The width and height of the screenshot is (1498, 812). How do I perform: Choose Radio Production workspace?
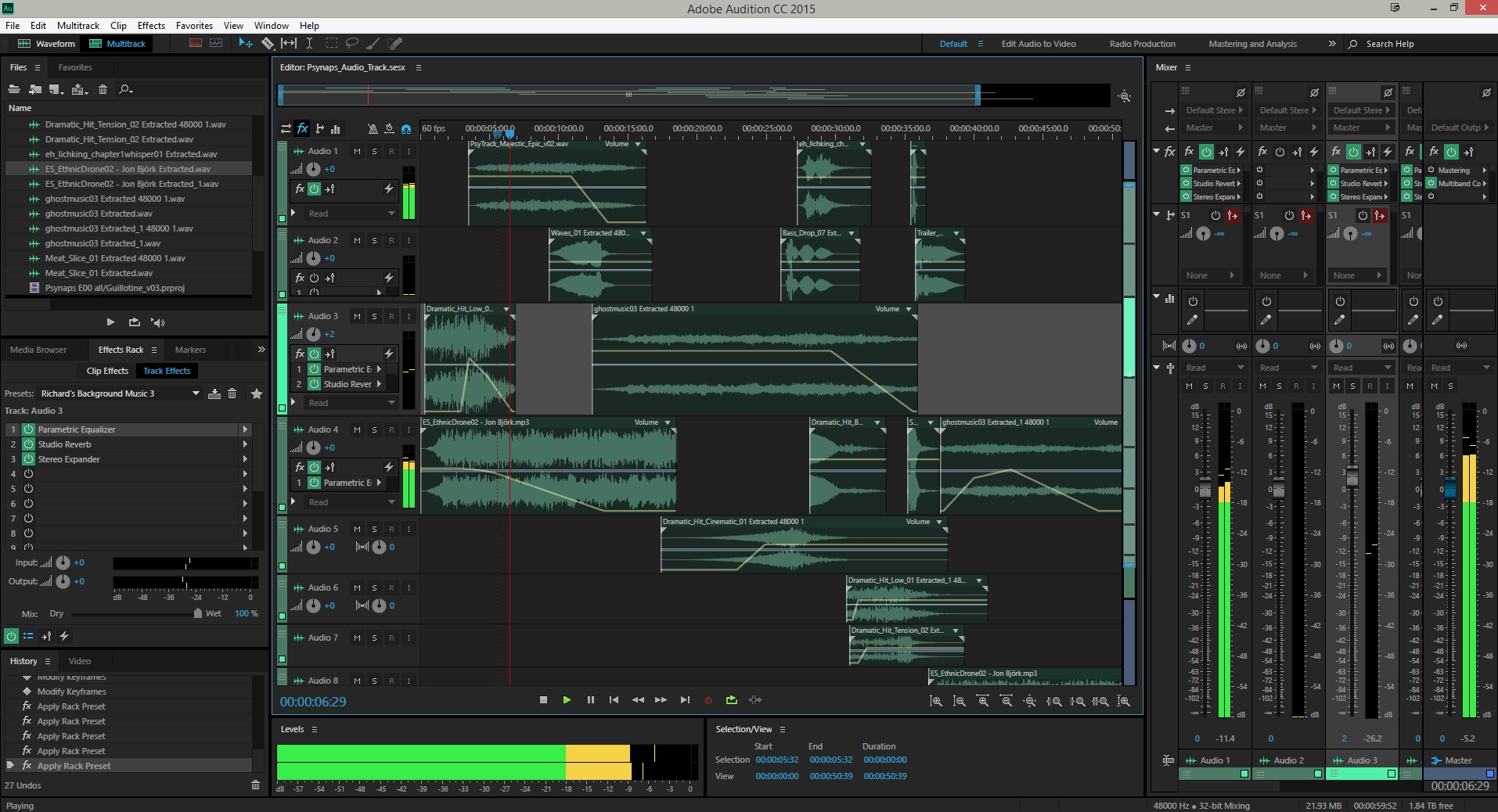tap(1142, 44)
